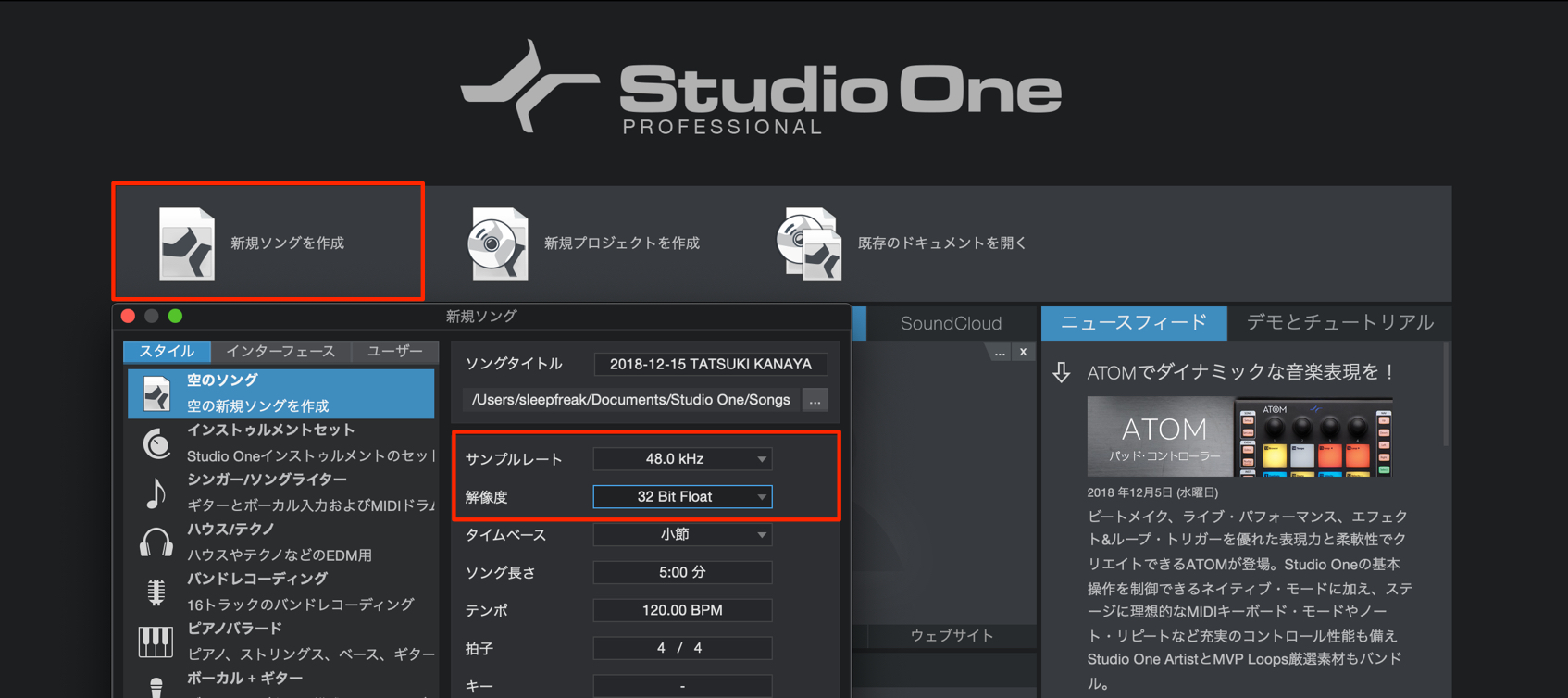1568x698 pixels.
Task: Click the ハウスやテクノなどのEDM用 description
Action: [x=280, y=555]
